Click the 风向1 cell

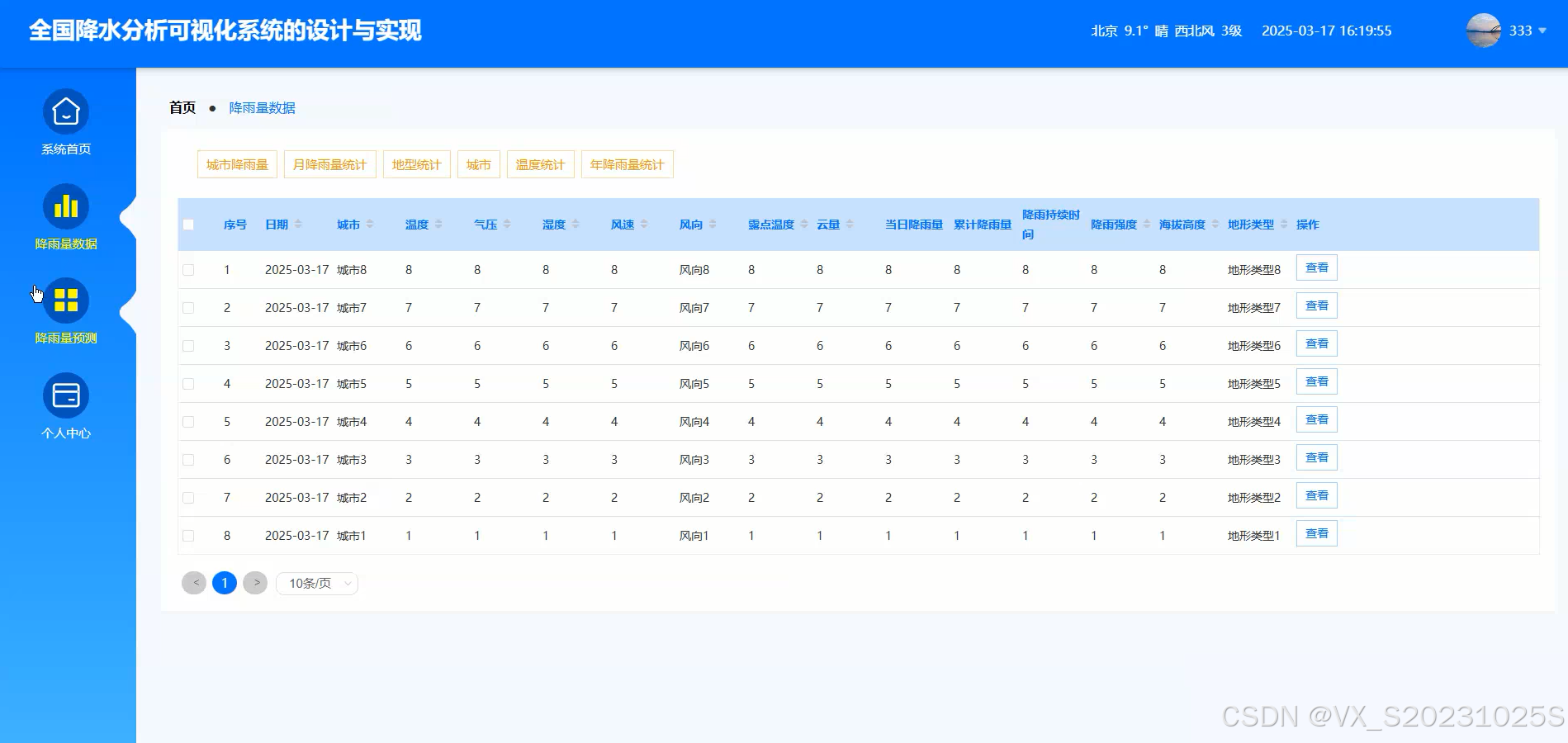[x=694, y=536]
